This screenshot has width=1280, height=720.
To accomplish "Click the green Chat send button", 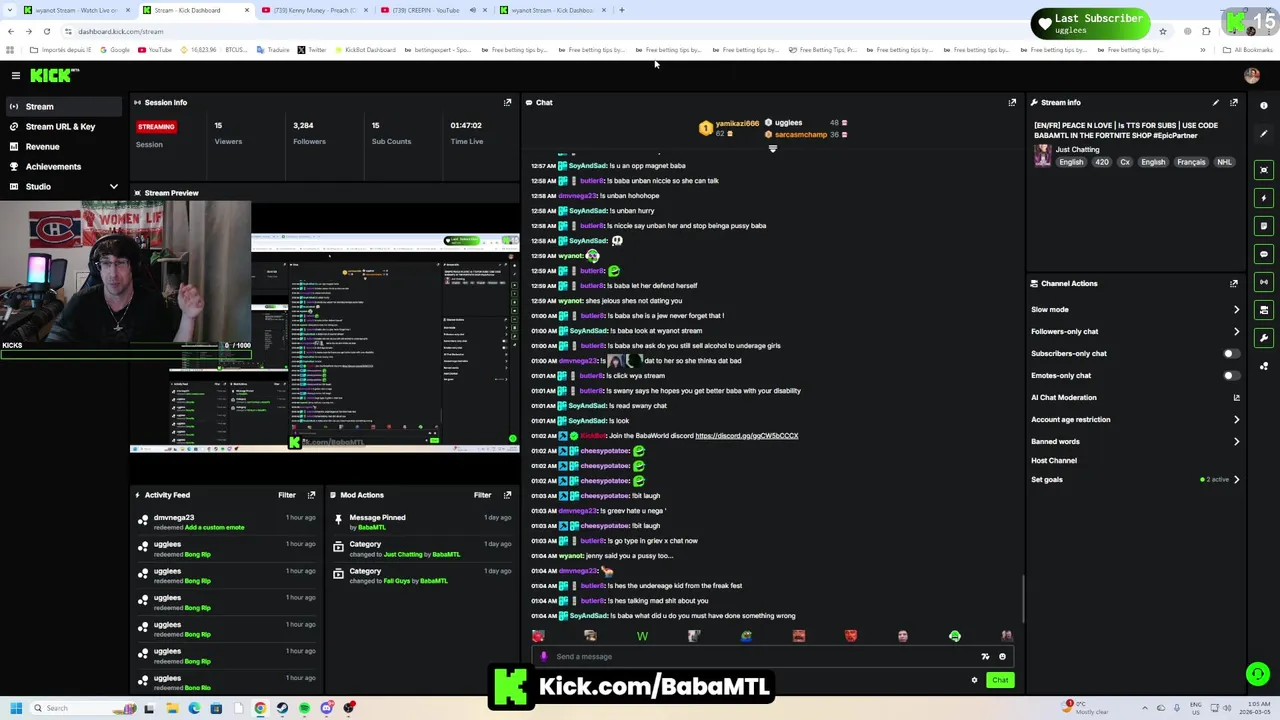I will pos(1000,680).
